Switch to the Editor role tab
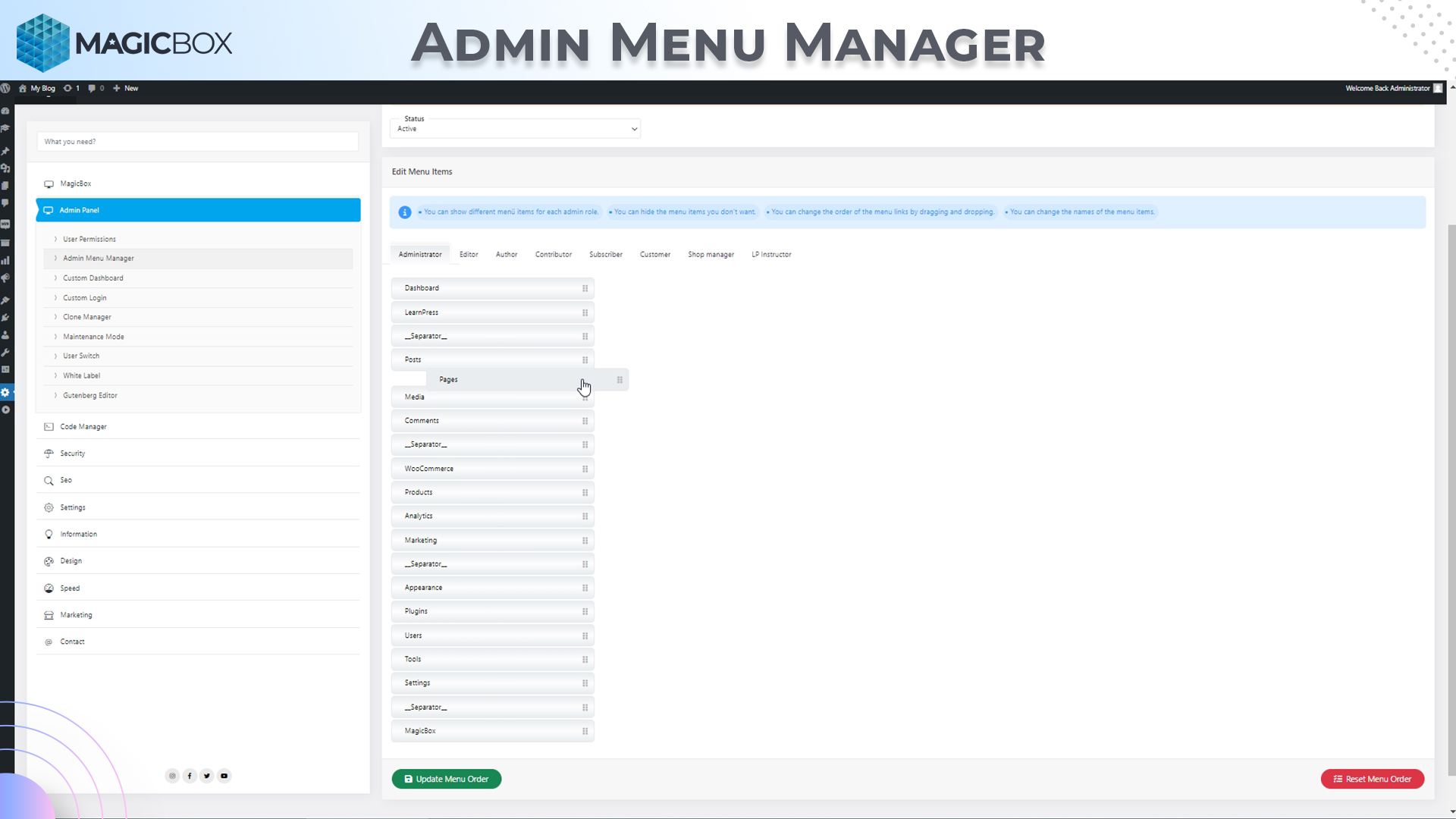The width and height of the screenshot is (1456, 819). pyautogui.click(x=469, y=255)
